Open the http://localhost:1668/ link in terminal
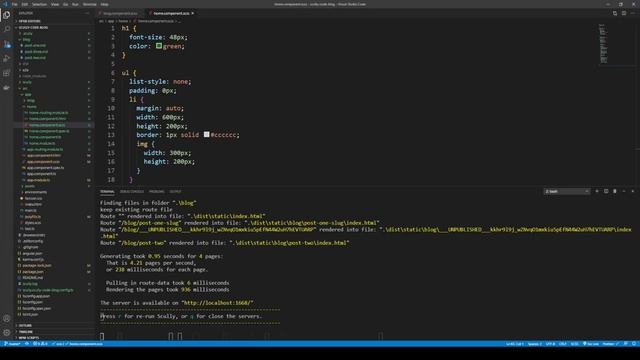 point(218,303)
